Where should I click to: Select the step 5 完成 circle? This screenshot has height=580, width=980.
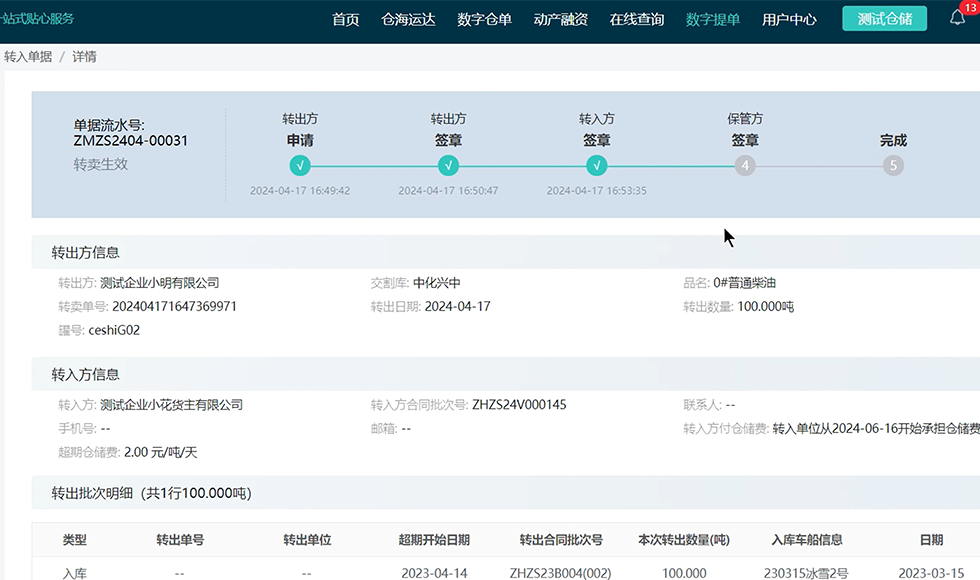[x=893, y=166]
